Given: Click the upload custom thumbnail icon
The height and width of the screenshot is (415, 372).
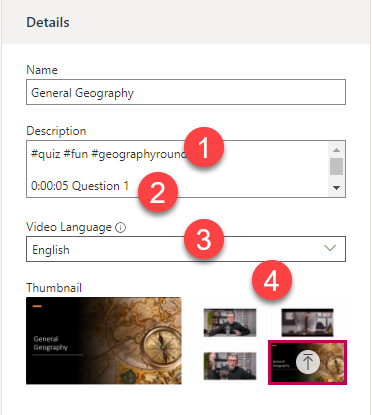Looking at the screenshot, I should (308, 362).
